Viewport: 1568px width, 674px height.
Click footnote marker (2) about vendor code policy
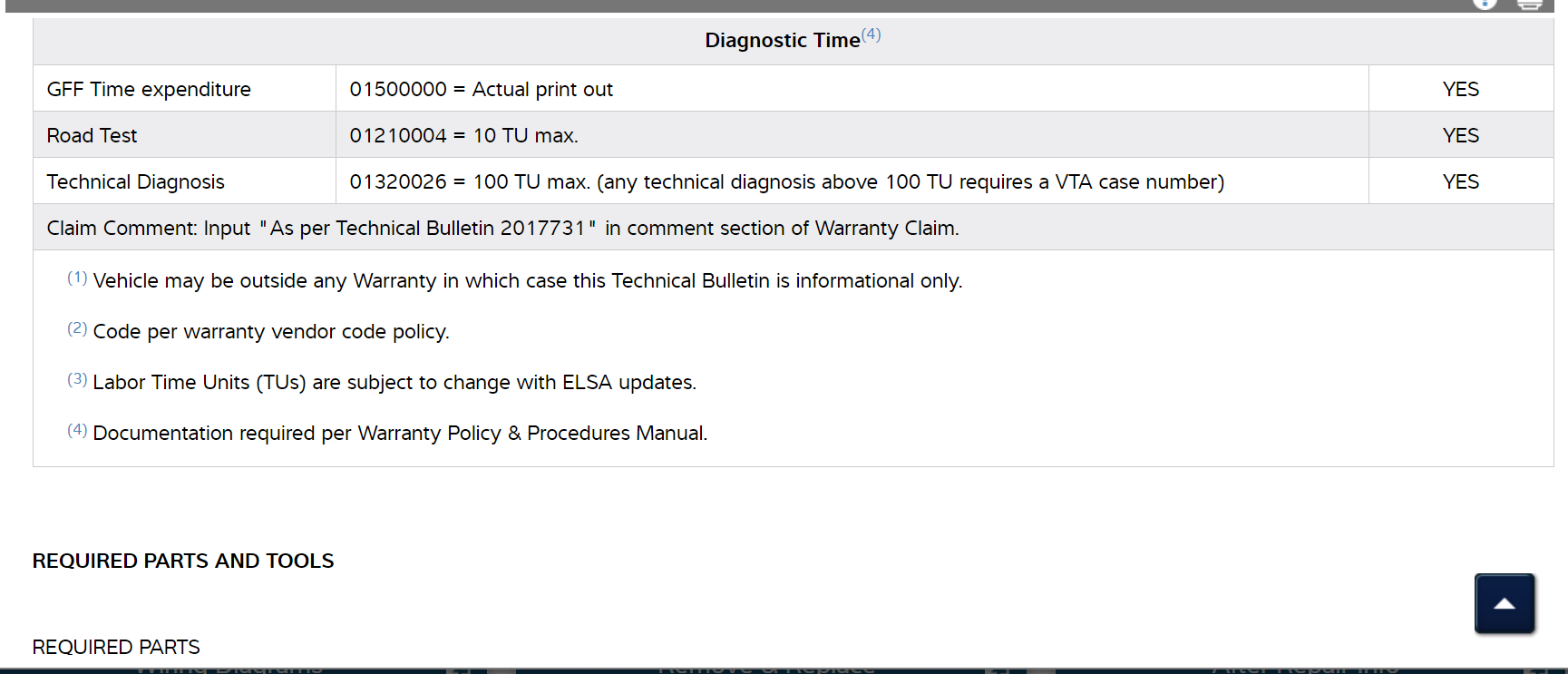point(77,329)
